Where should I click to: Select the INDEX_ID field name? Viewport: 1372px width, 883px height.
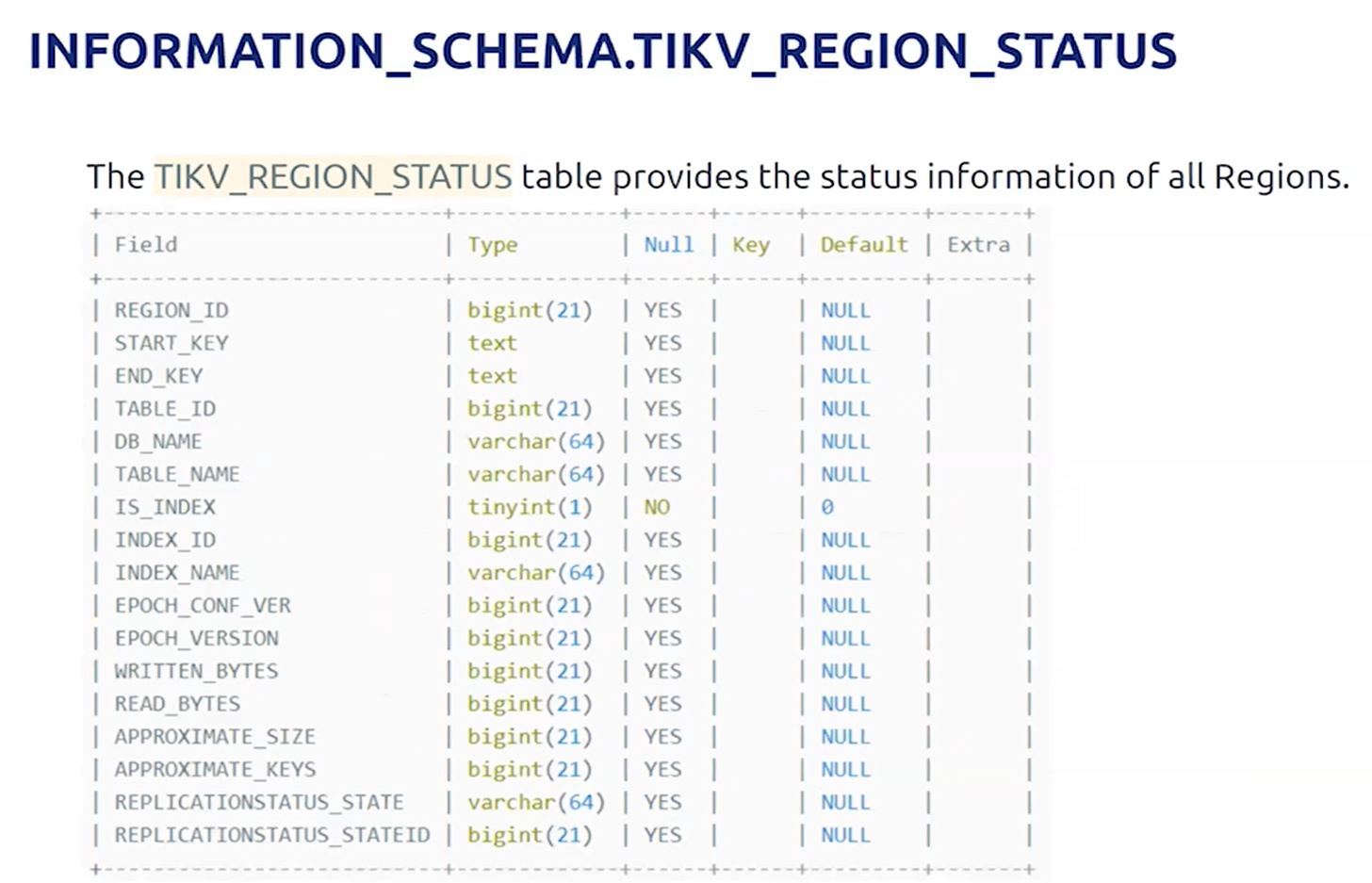click(165, 540)
